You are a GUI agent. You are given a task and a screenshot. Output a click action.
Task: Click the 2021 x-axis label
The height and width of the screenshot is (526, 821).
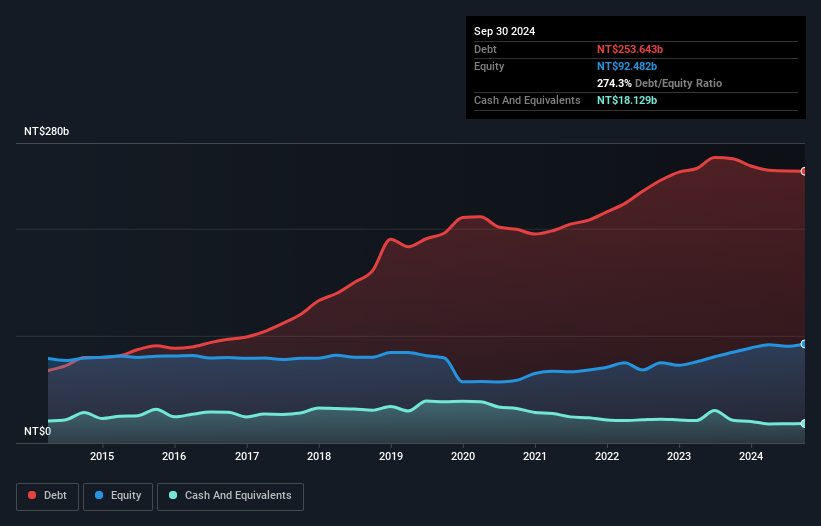[535, 456]
